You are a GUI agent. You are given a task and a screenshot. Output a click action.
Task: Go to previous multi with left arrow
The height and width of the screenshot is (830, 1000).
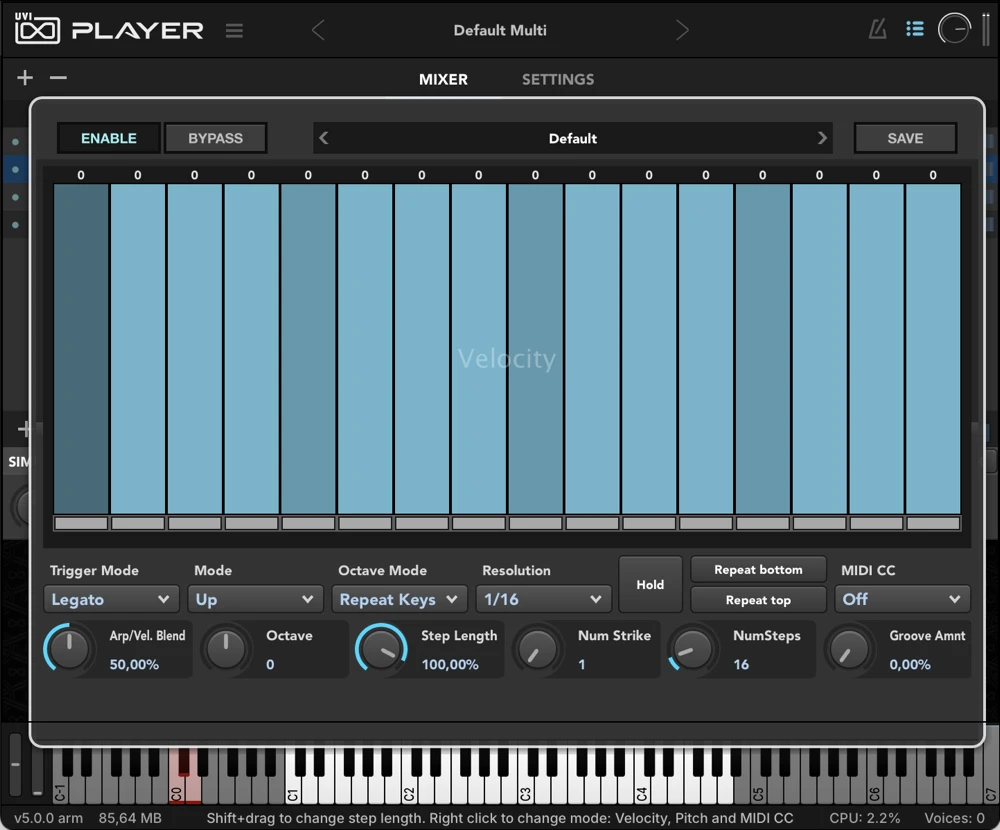click(318, 30)
